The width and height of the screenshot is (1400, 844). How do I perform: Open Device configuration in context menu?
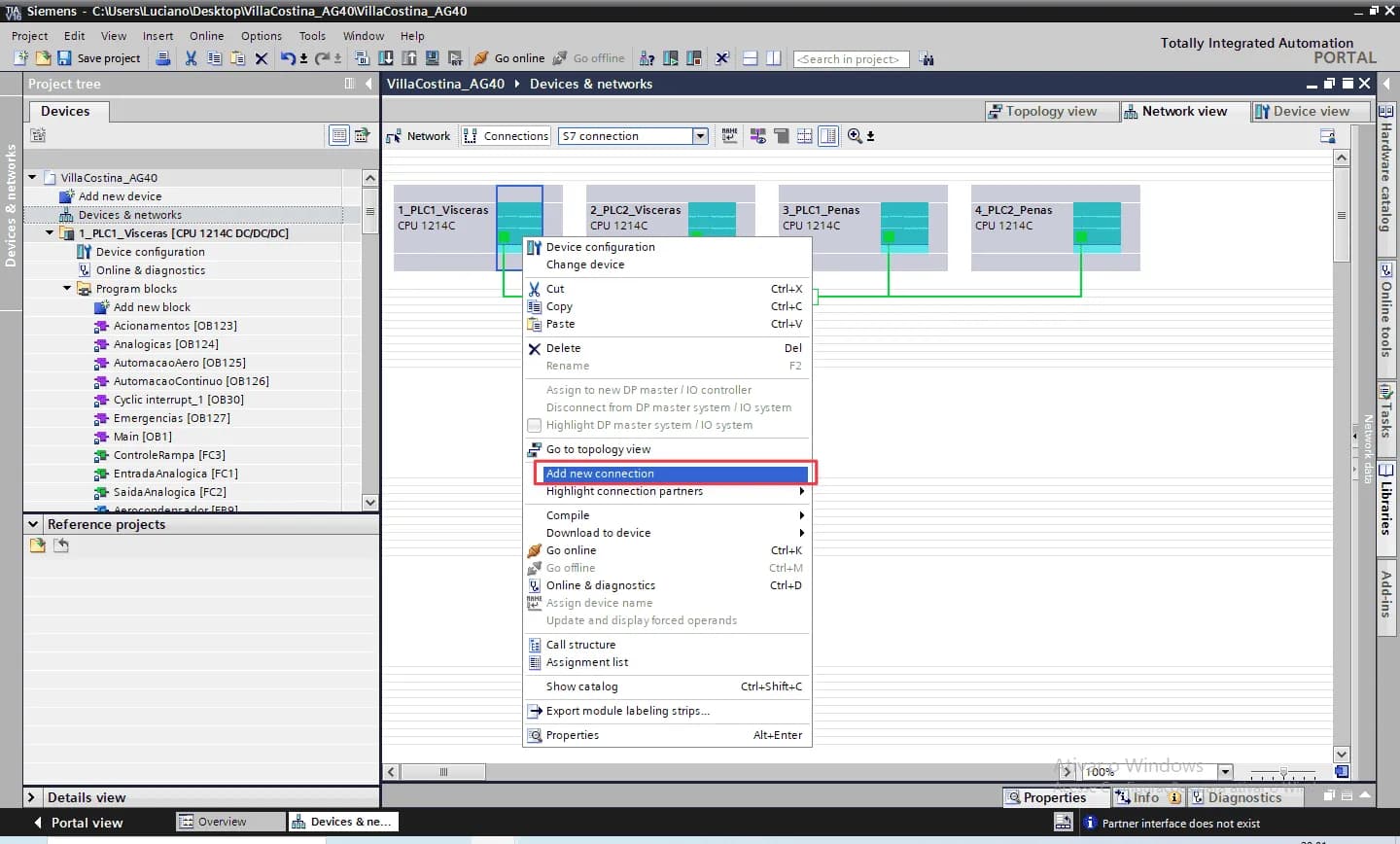click(x=600, y=247)
